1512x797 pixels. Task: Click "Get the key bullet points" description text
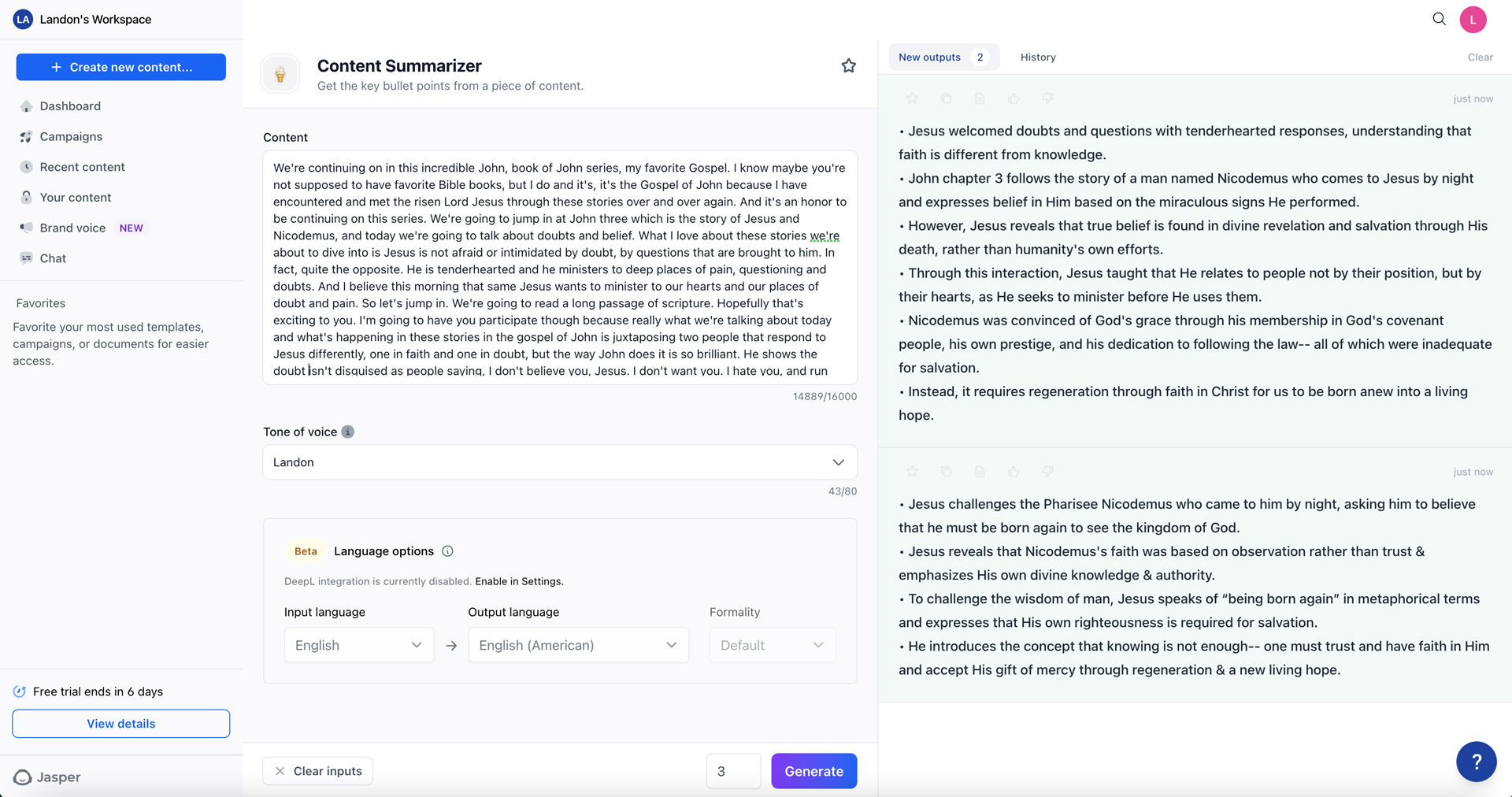pos(450,86)
